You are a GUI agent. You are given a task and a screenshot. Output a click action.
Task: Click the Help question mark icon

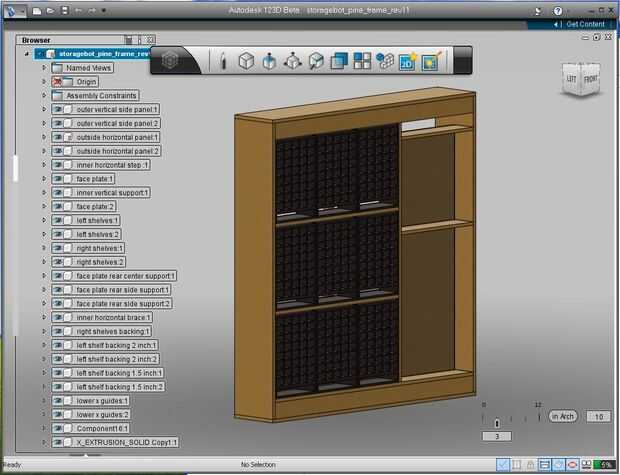[x=558, y=11]
